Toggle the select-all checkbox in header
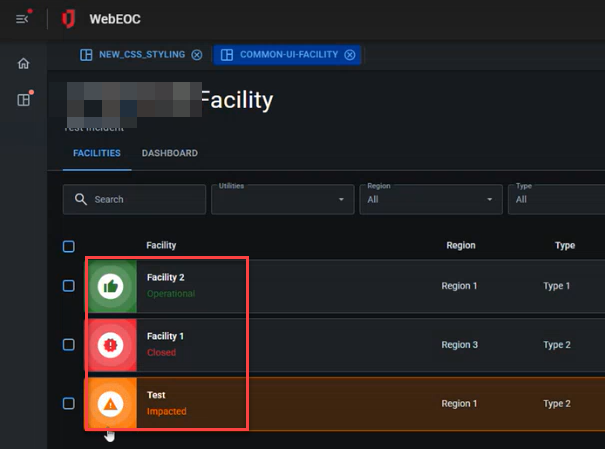 [69, 246]
